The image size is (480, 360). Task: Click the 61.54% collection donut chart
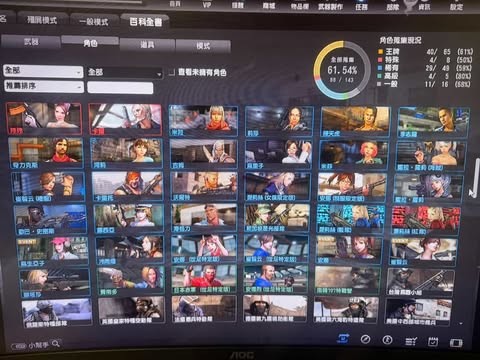tap(342, 70)
